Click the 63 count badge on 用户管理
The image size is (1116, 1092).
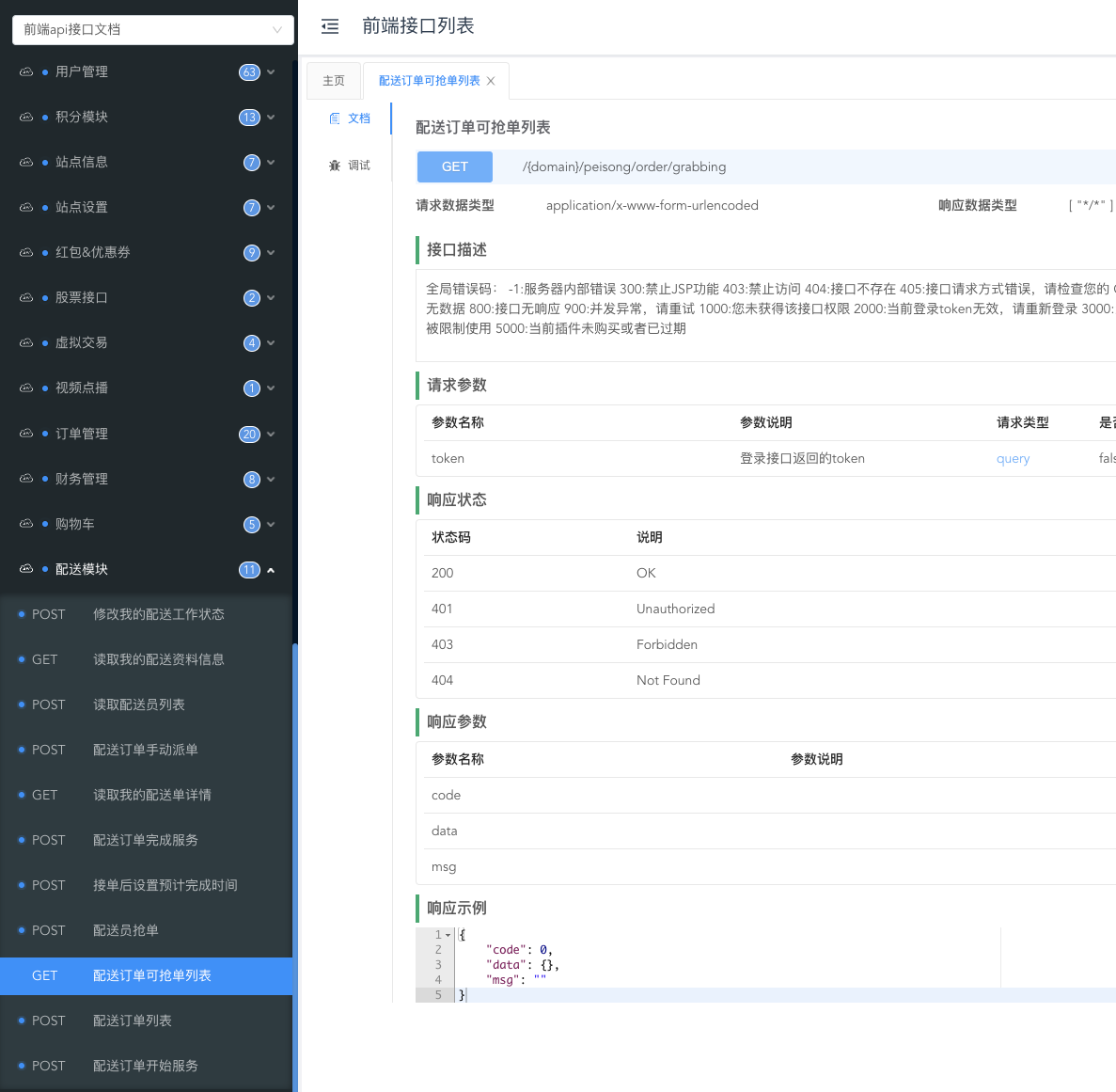pos(249,71)
